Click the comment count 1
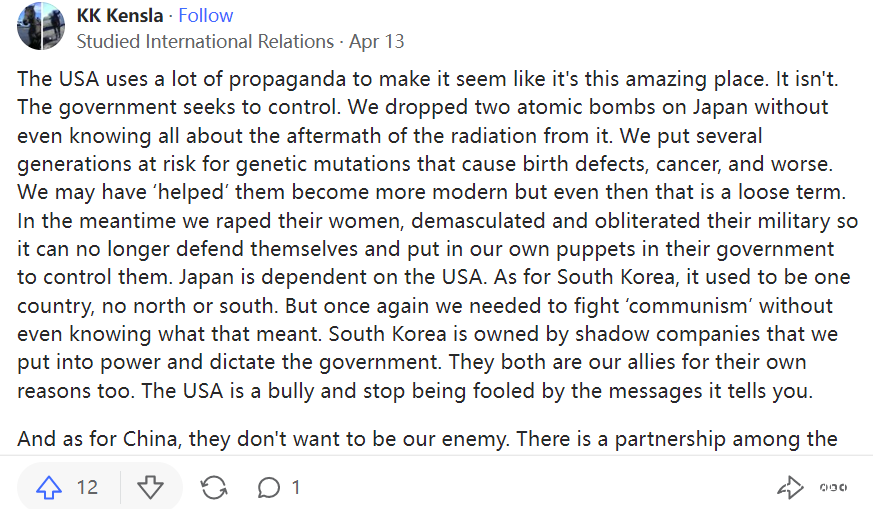The height and width of the screenshot is (509, 873). tap(295, 487)
